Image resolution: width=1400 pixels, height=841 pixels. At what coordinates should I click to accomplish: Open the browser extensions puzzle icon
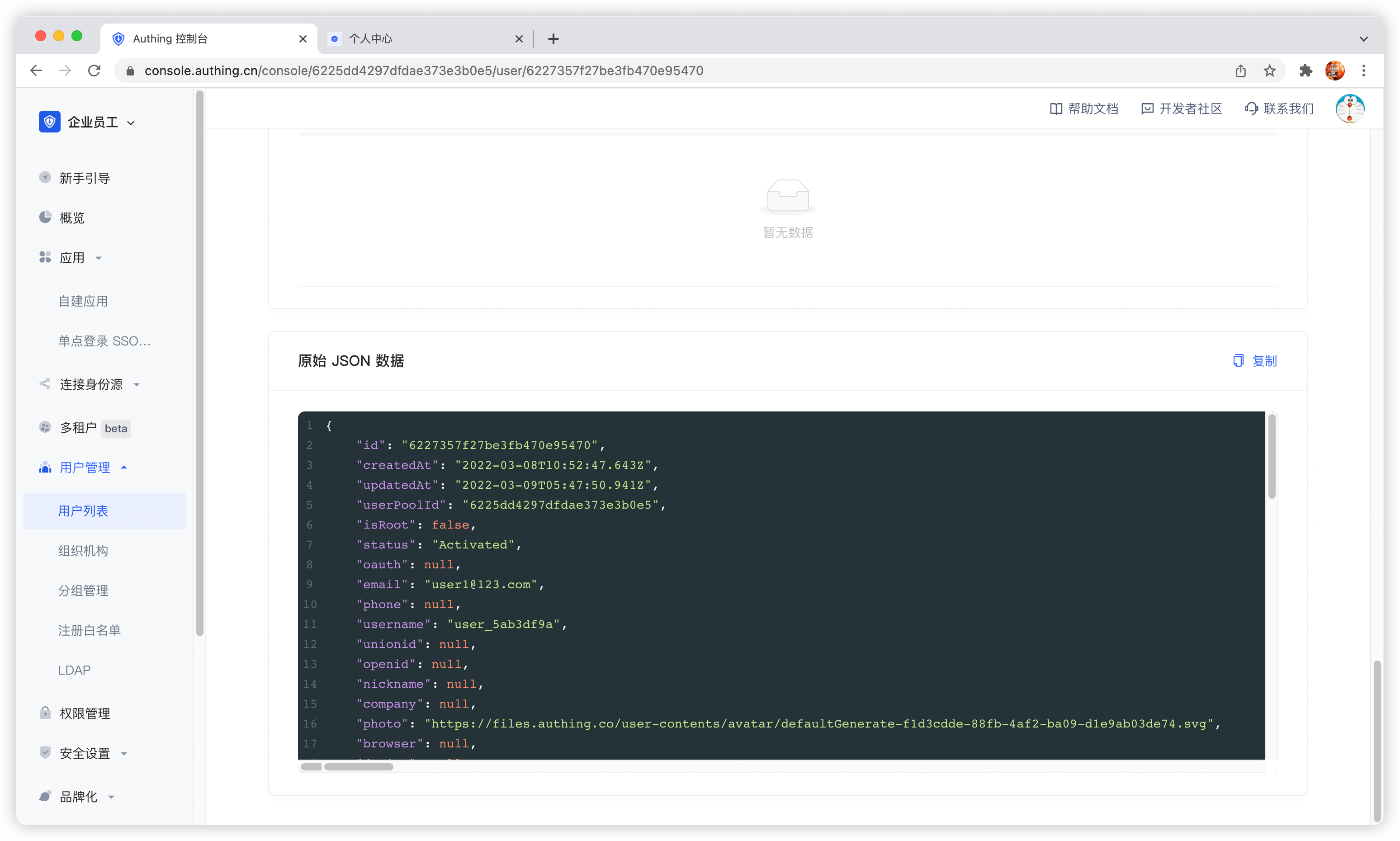(1305, 71)
